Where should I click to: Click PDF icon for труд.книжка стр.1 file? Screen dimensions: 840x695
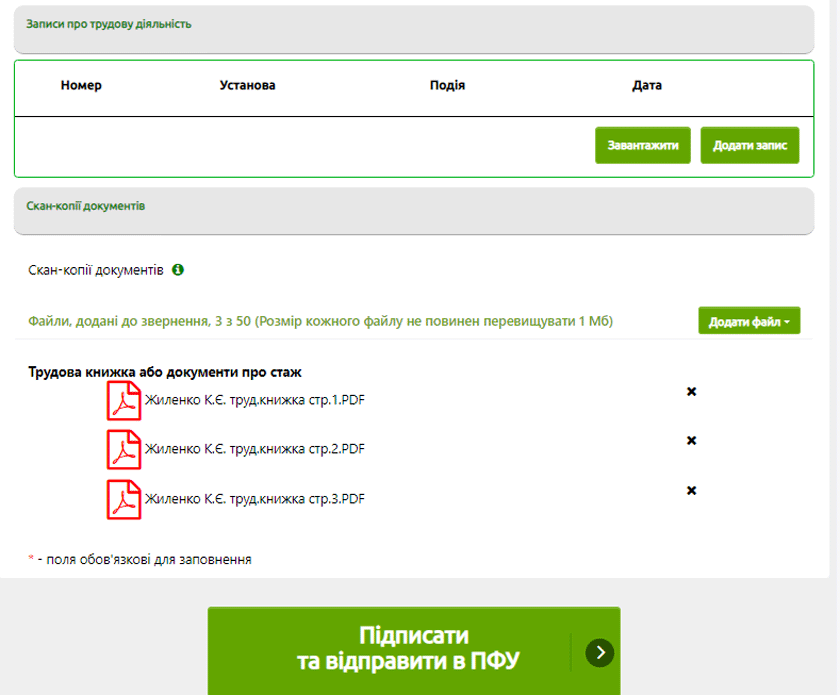point(124,400)
